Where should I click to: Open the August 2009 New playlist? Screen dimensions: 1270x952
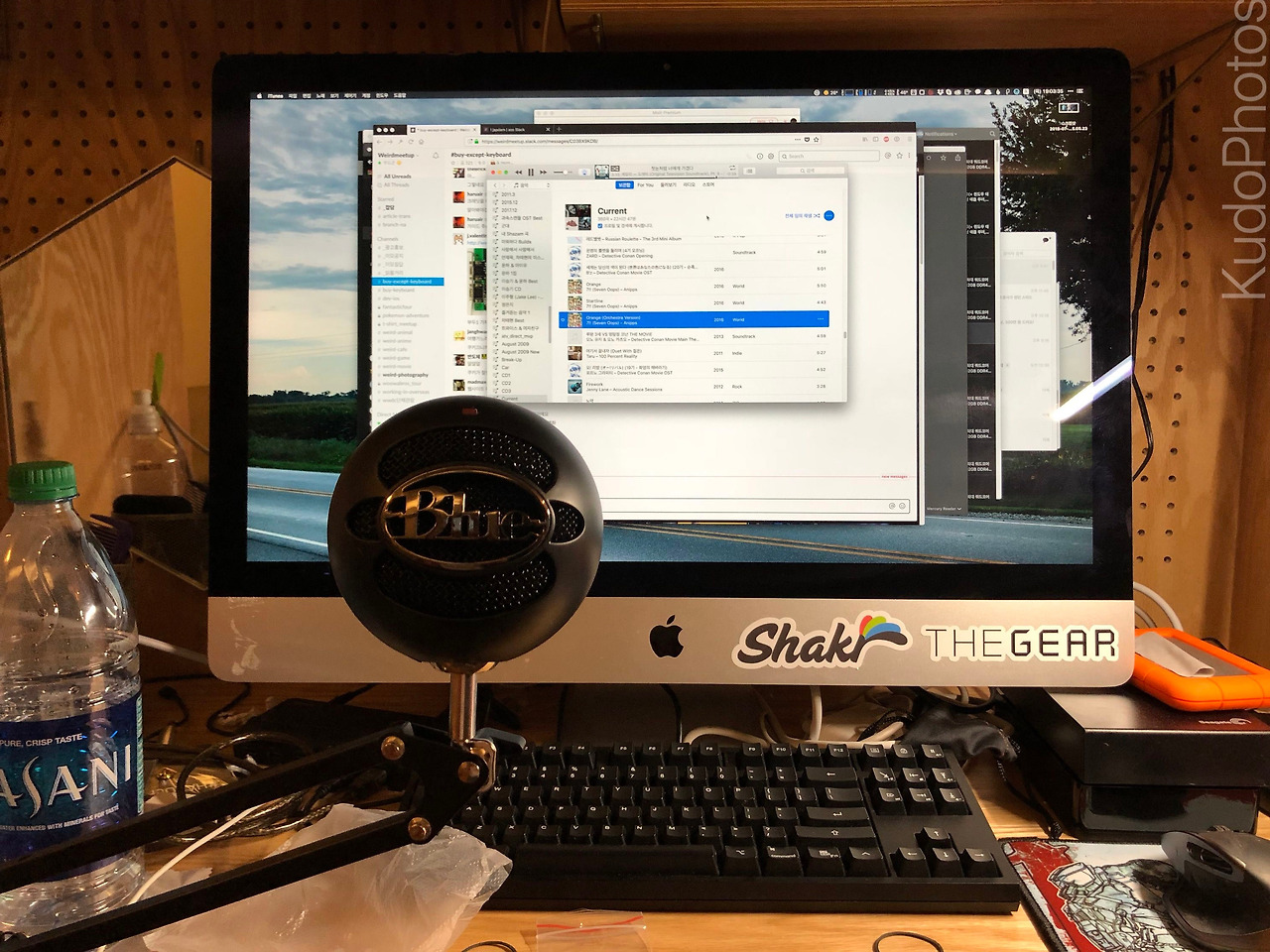point(521,352)
